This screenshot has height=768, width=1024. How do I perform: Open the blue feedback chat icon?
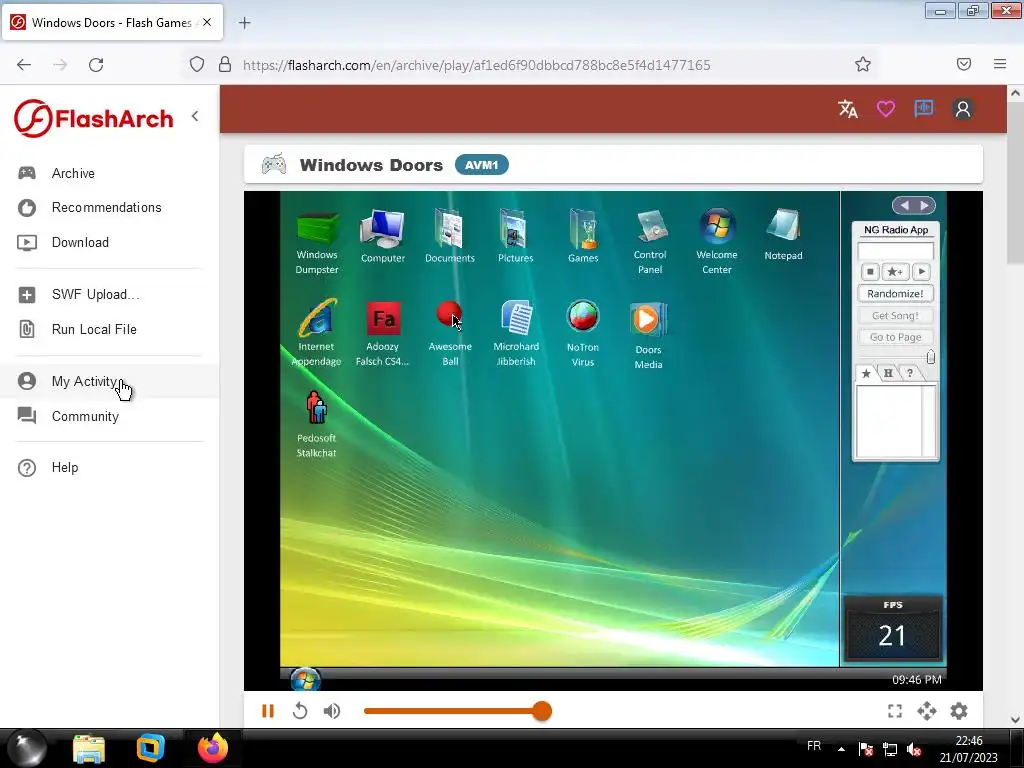923,108
